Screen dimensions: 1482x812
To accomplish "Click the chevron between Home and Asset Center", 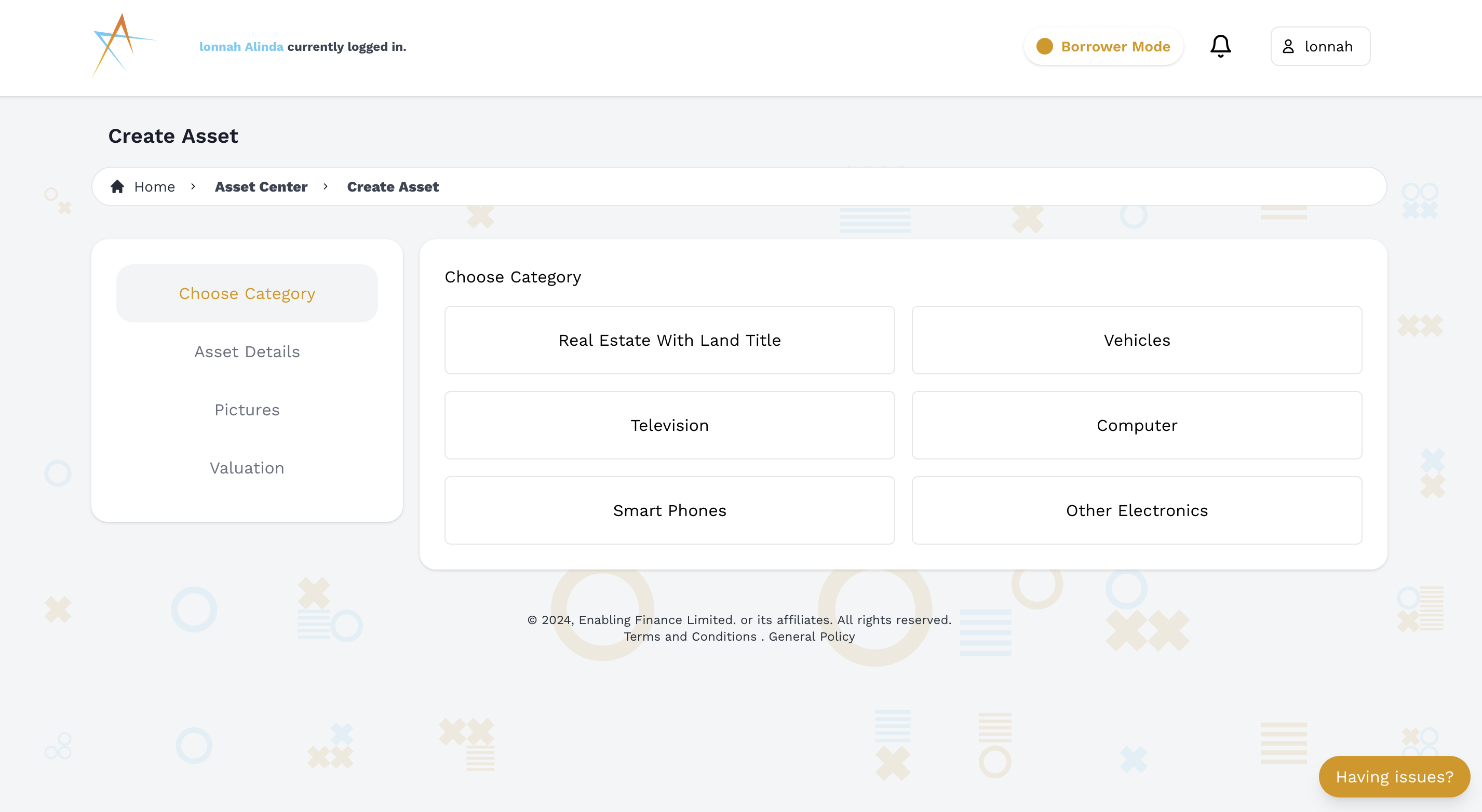I will [x=193, y=187].
